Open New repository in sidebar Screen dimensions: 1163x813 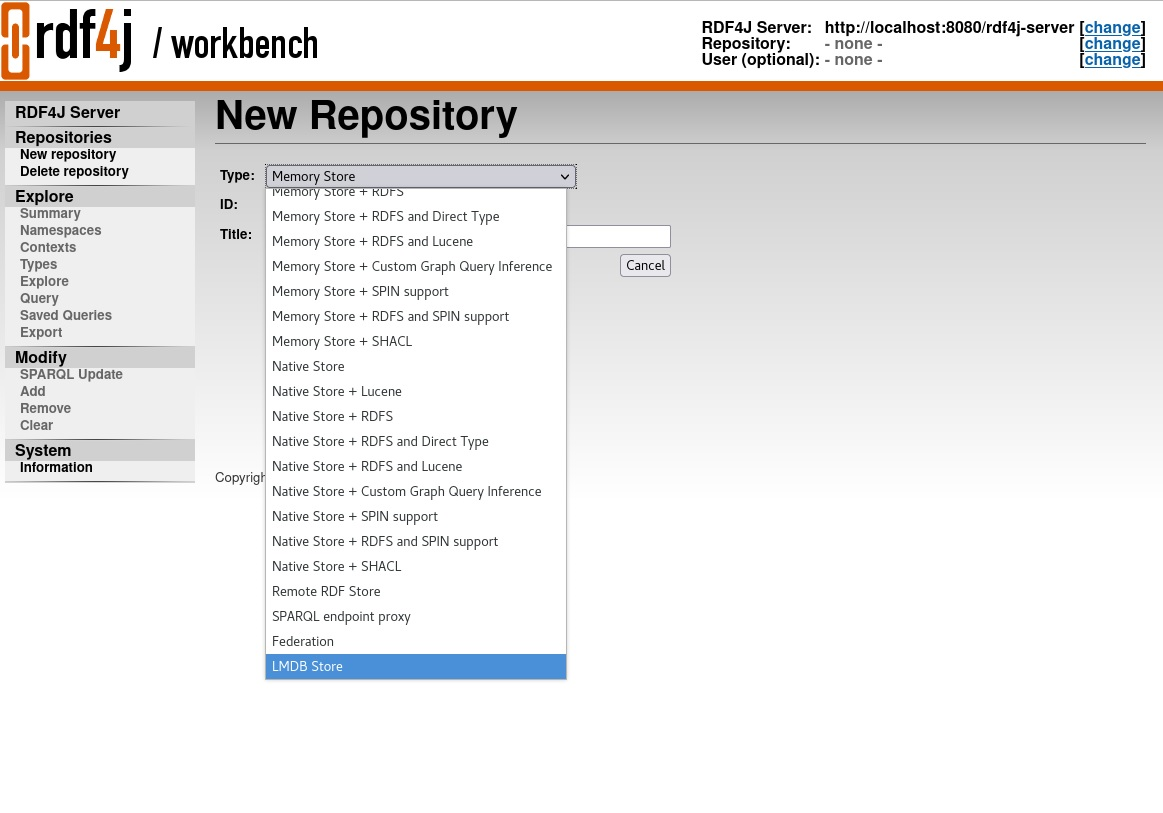click(68, 154)
